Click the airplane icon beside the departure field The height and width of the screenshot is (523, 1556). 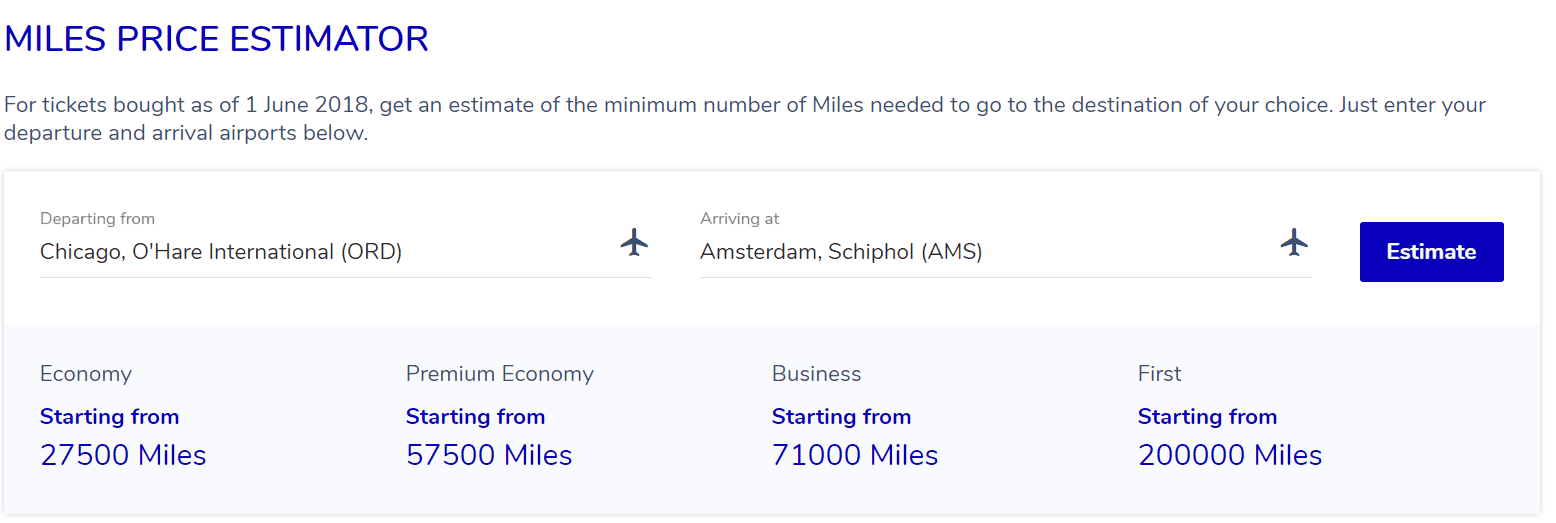(x=634, y=242)
